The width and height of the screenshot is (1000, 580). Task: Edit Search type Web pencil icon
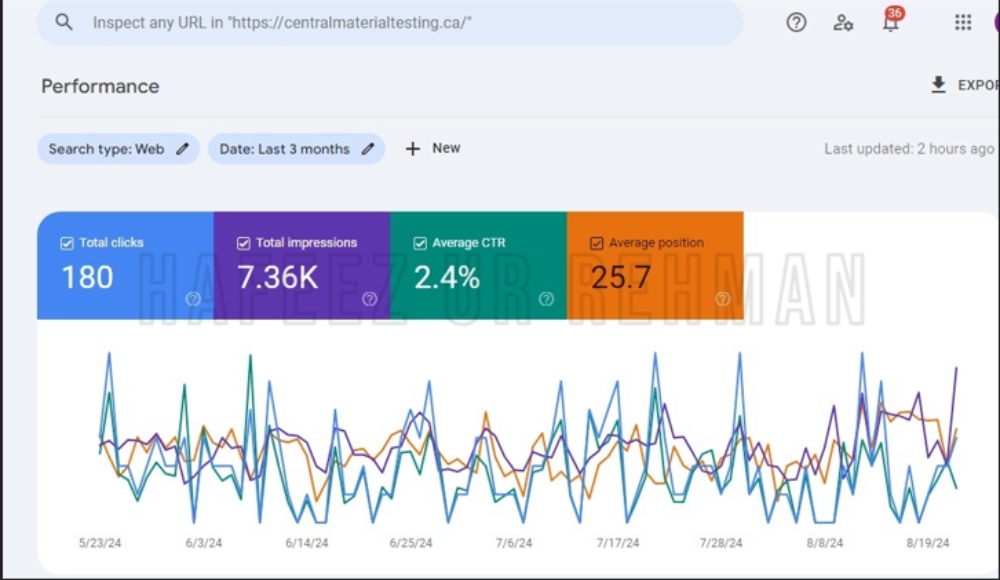click(x=182, y=149)
